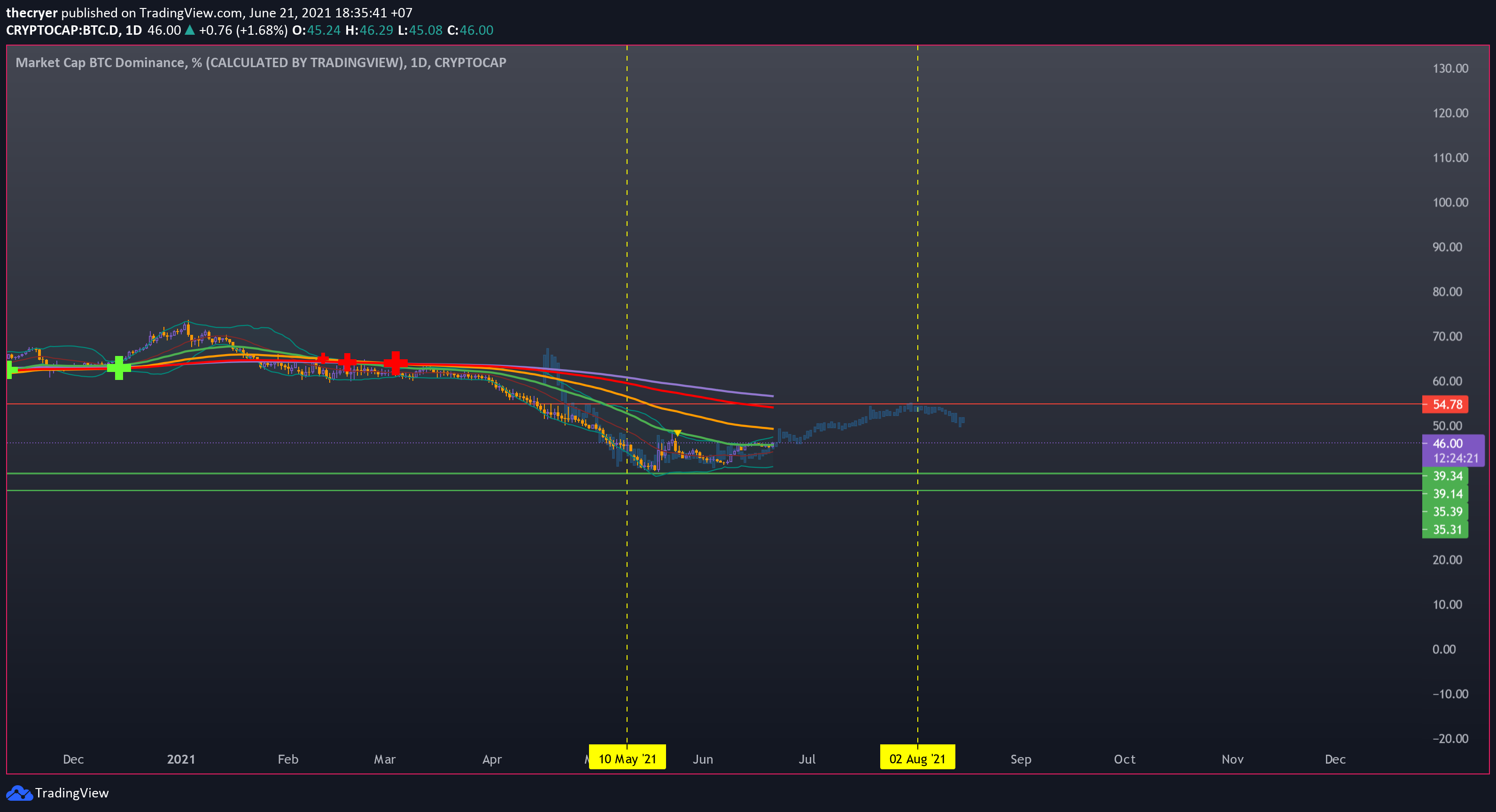
Task: Click the green 35.39 price label
Action: click(x=1445, y=512)
